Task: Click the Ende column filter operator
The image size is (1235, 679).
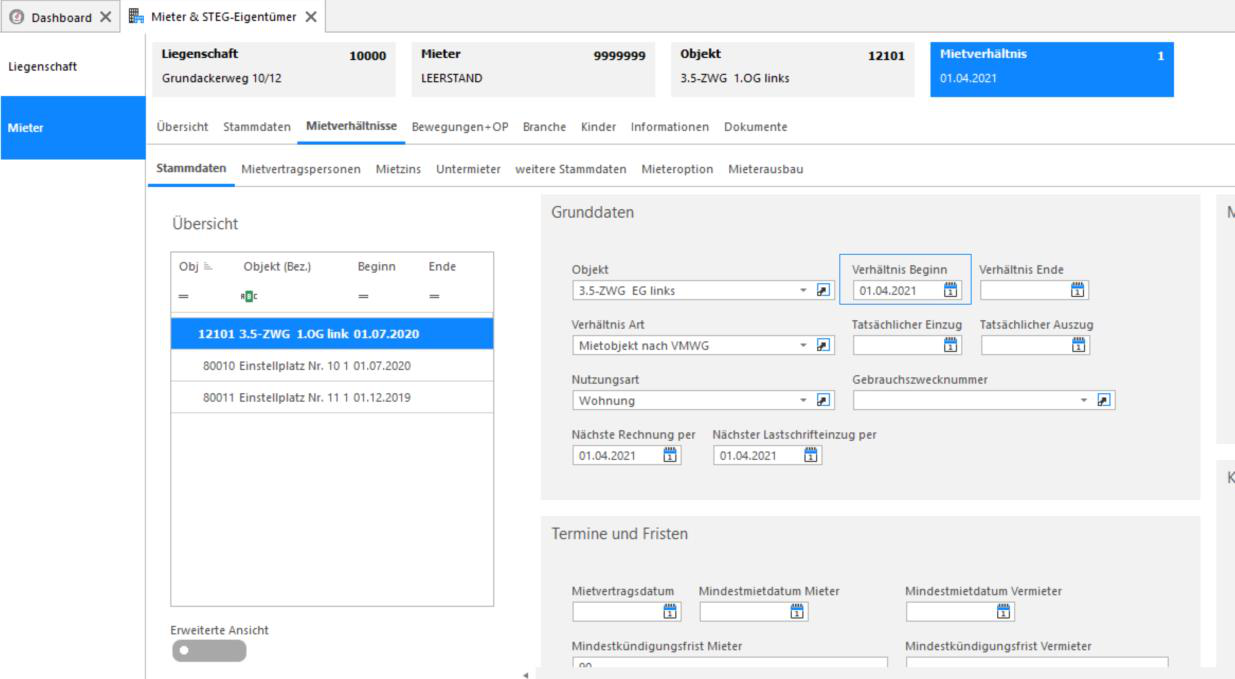Action: [x=435, y=296]
